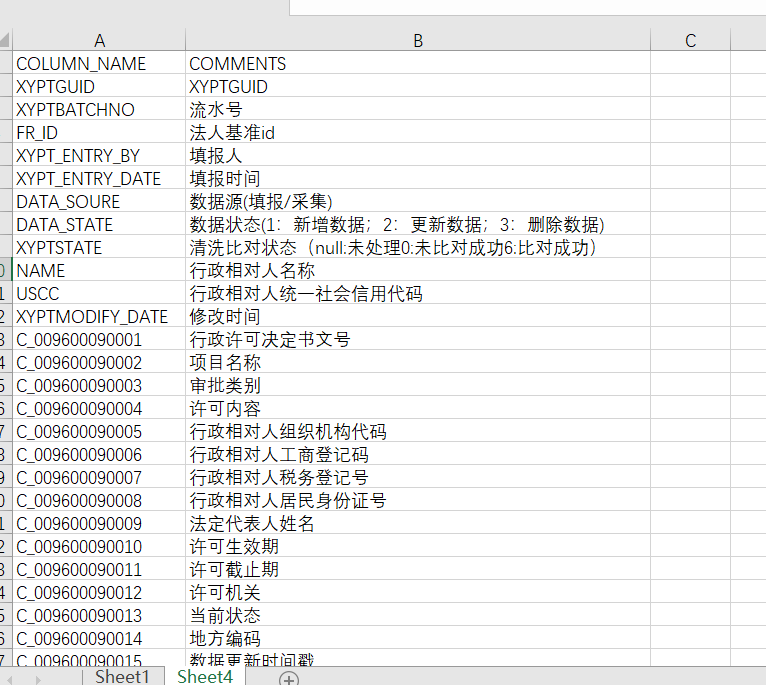The height and width of the screenshot is (685, 766).
Task: Add a new sheet with plus icon
Action: click(289, 678)
